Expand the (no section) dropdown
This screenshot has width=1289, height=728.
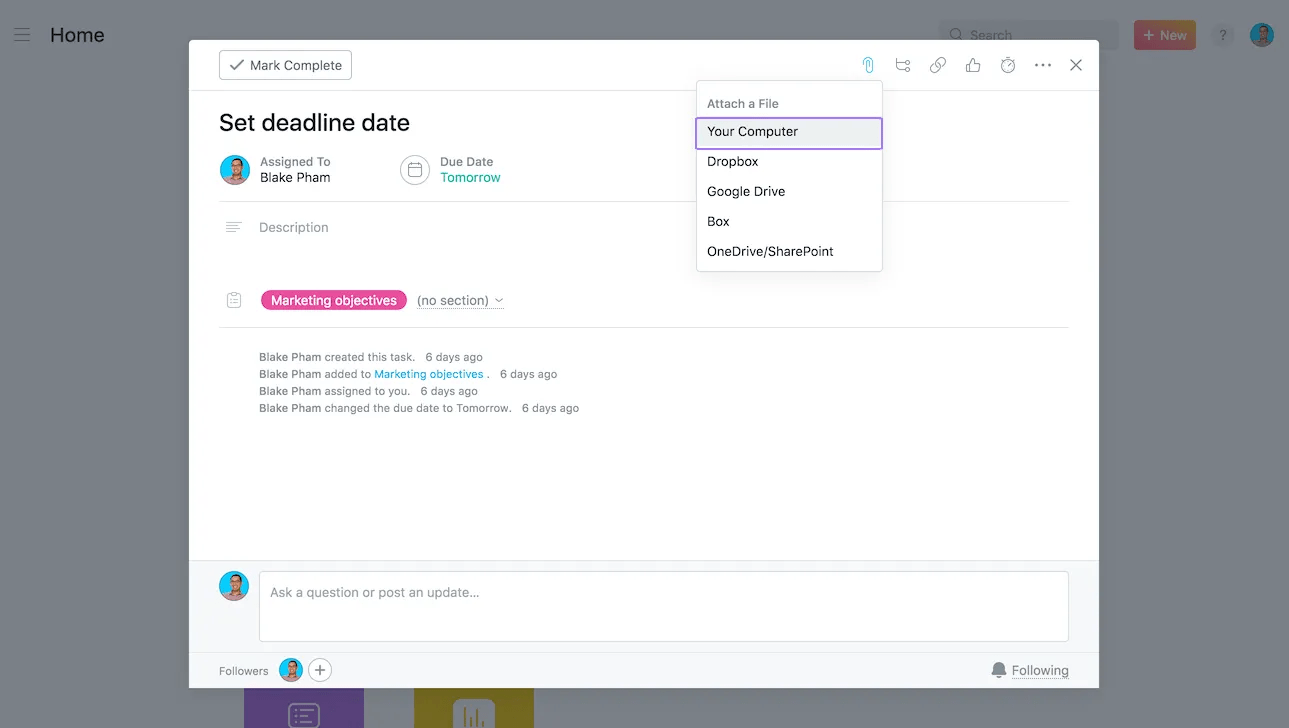point(460,300)
